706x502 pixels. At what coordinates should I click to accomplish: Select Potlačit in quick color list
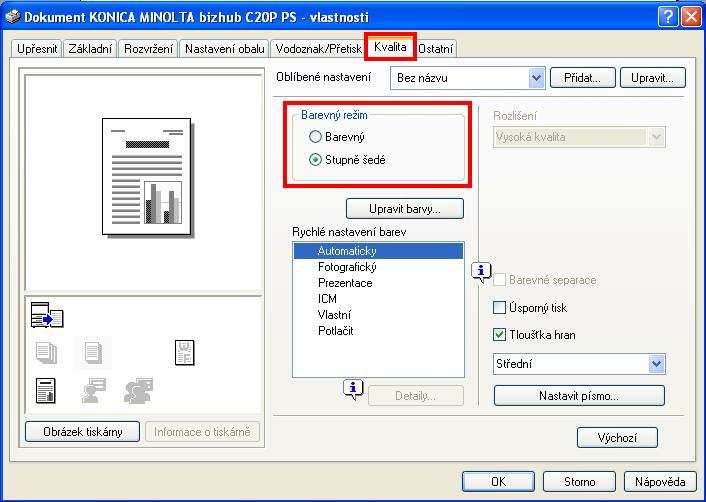pyautogui.click(x=378, y=330)
